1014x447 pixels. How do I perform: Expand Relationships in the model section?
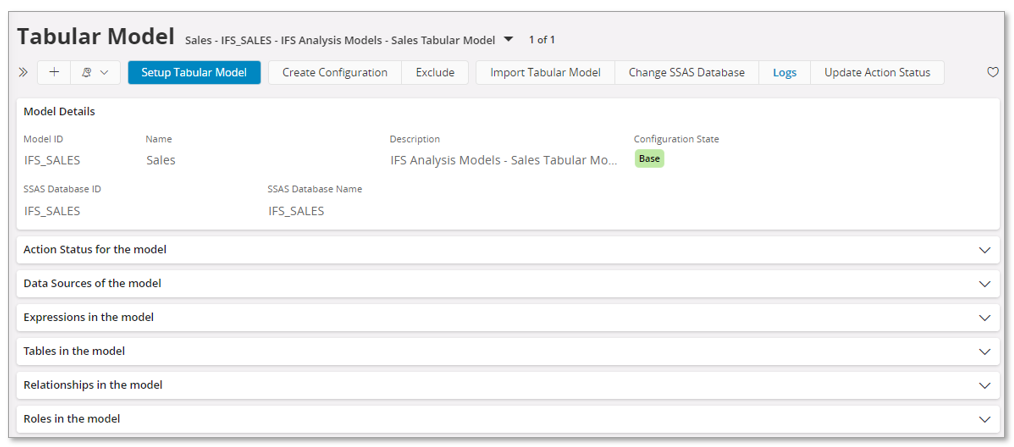[984, 386]
